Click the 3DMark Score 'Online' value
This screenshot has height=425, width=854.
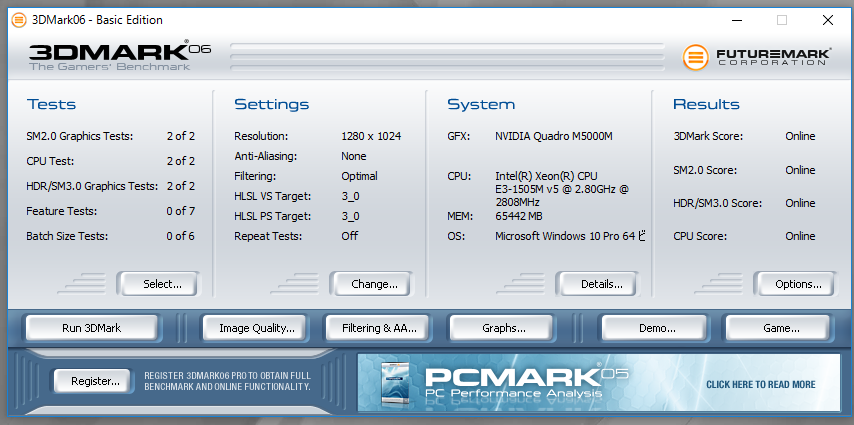[800, 136]
